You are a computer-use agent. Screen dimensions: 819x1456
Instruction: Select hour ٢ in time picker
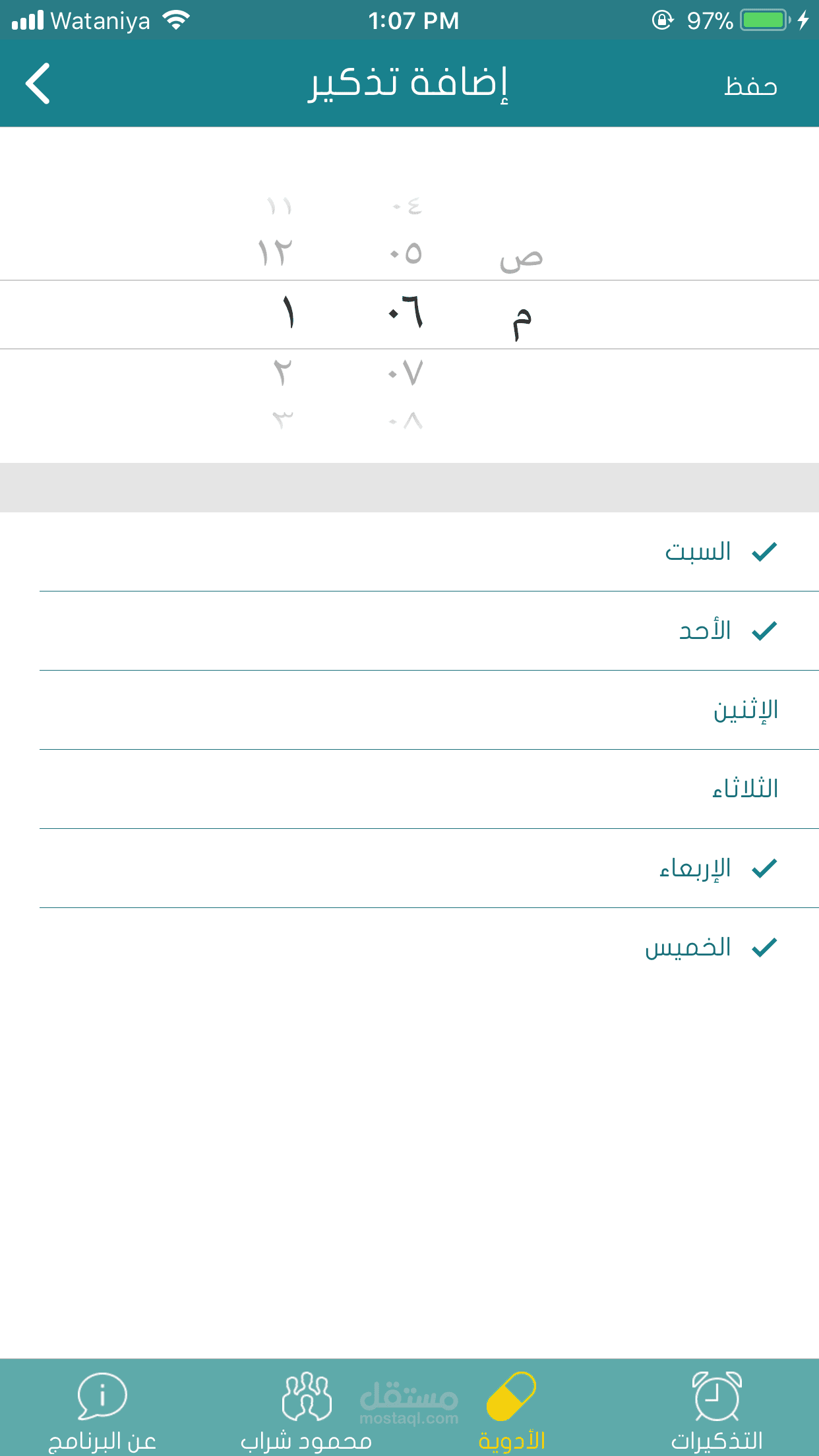point(282,373)
